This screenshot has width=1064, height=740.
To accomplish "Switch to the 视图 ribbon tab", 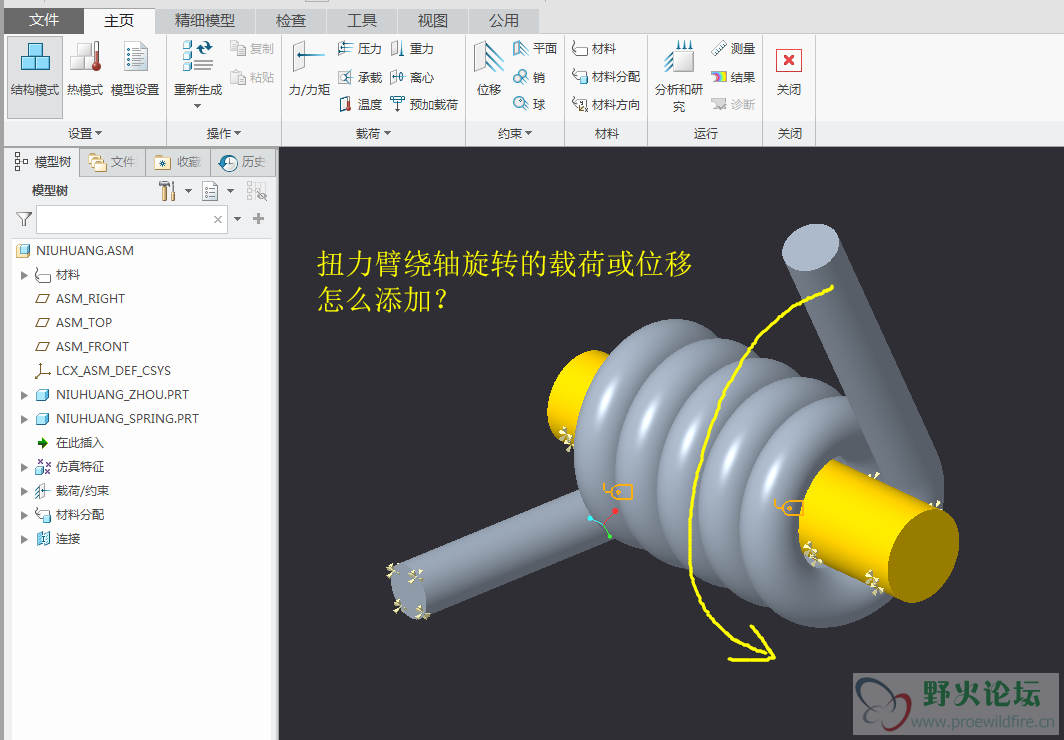I will pos(432,20).
